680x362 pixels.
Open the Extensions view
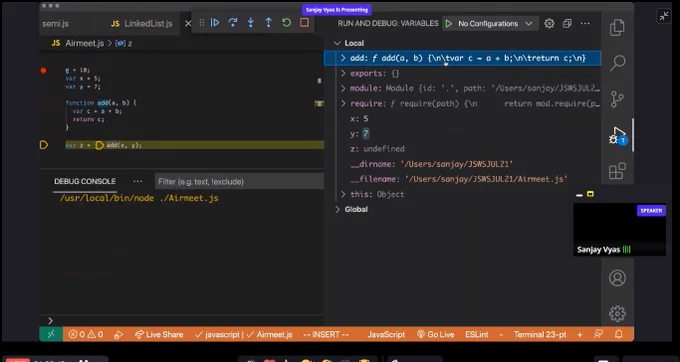click(618, 171)
